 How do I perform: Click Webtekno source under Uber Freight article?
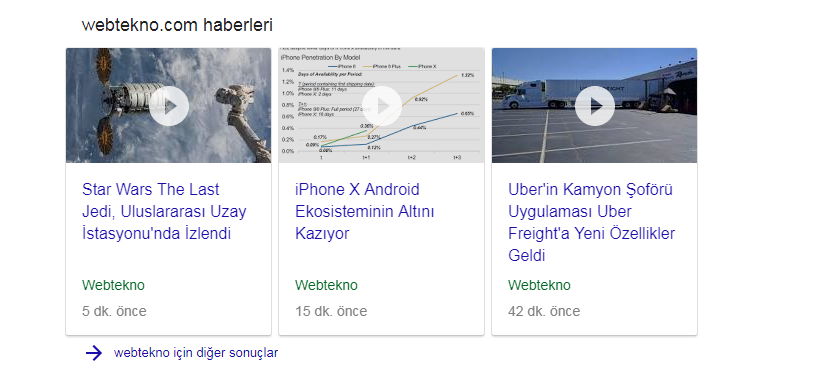[539, 285]
